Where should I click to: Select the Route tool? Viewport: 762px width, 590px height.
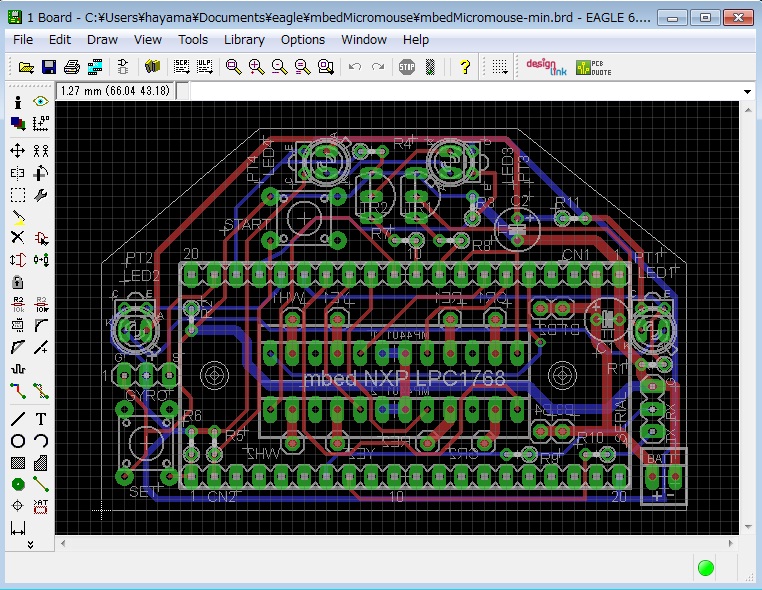[17, 391]
